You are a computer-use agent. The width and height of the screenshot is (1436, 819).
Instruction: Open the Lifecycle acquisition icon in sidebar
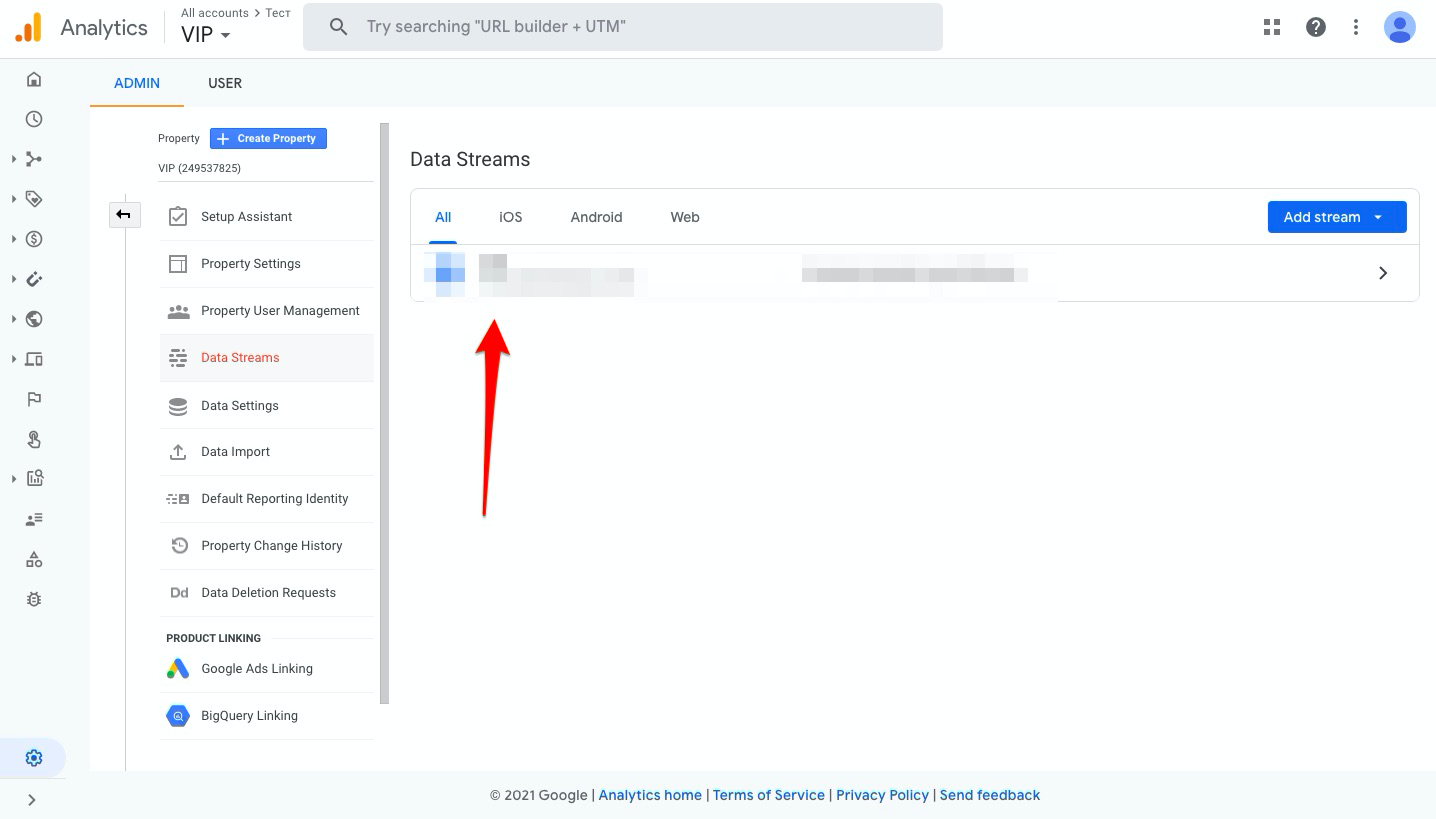coord(34,159)
